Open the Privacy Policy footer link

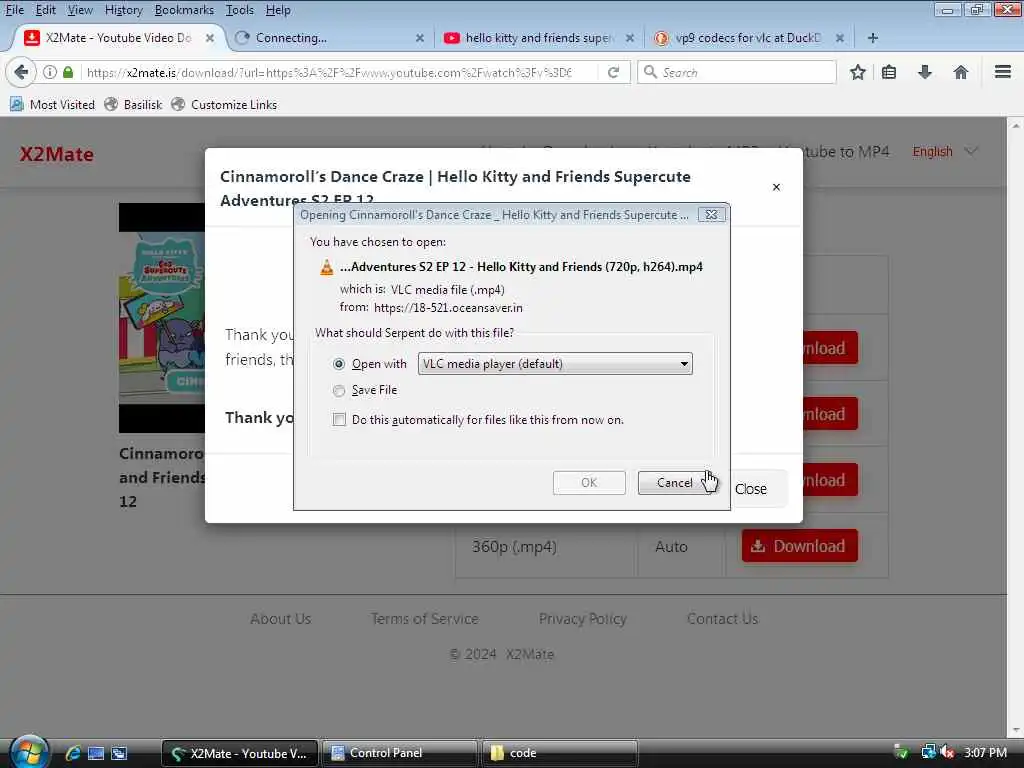[x=583, y=618]
